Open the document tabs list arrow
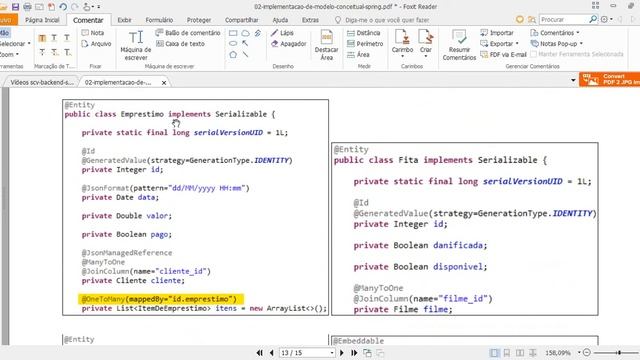This screenshot has width=640, height=360. click(x=573, y=80)
